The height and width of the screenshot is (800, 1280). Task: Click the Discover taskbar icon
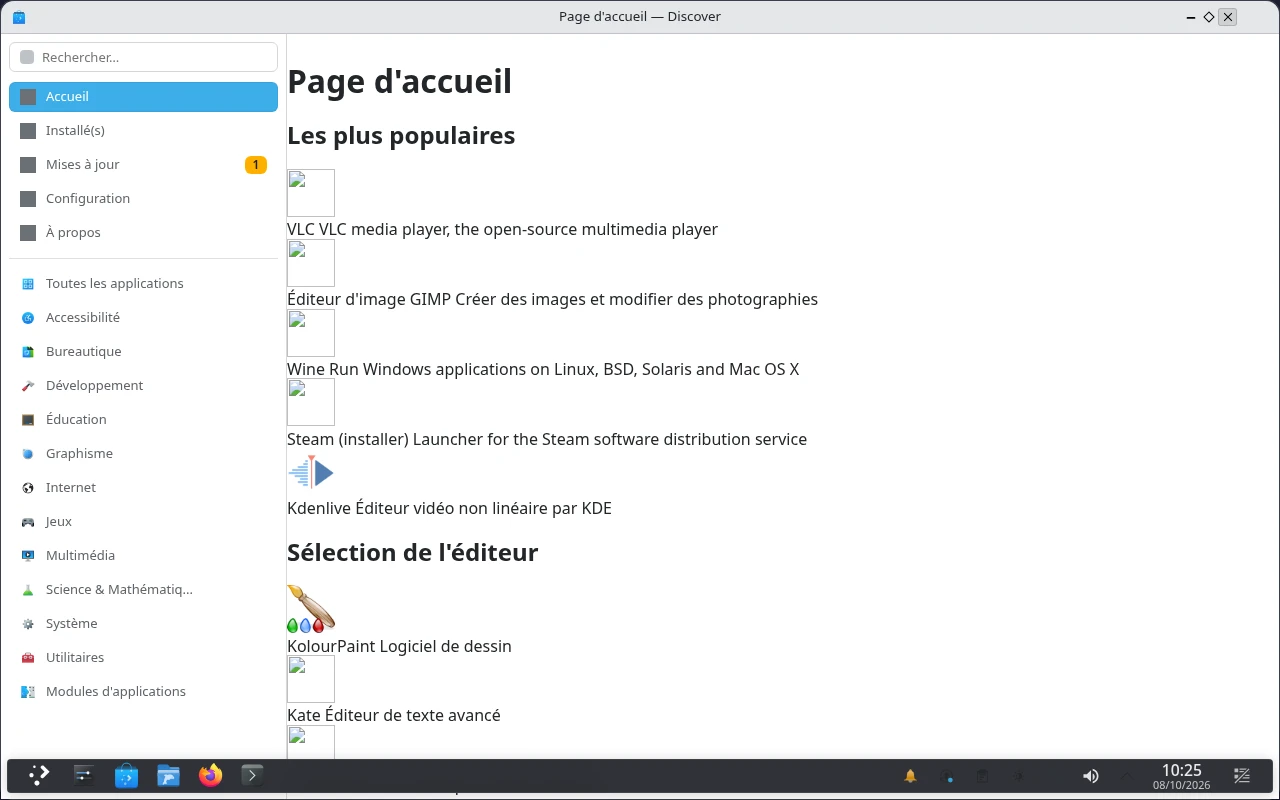pos(126,775)
